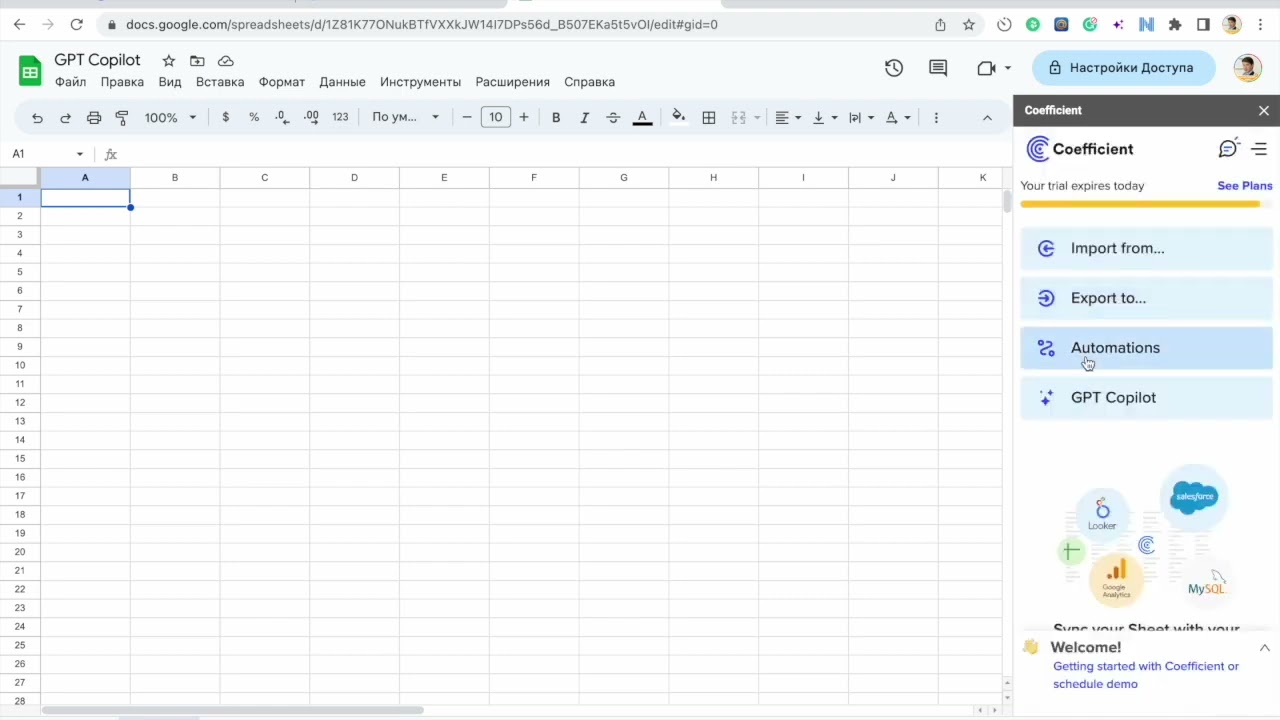Open the 100% zoom dropdown
This screenshot has width=1280, height=720.
point(170,118)
